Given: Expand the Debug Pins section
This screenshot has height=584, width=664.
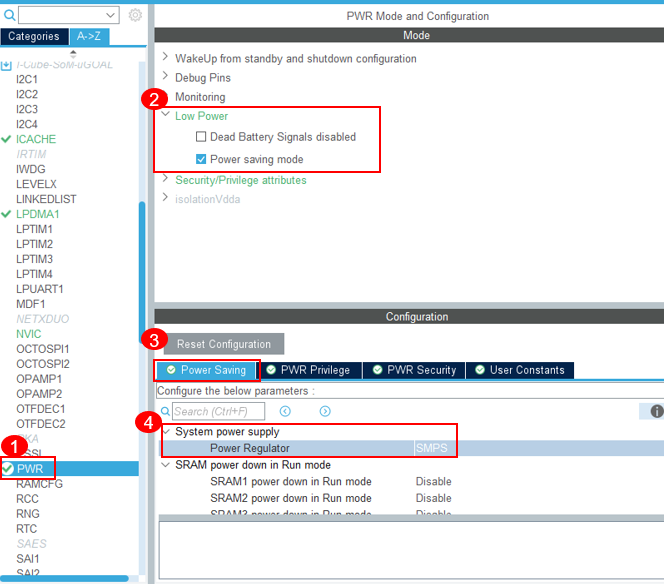Looking at the screenshot, I should [x=166, y=75].
